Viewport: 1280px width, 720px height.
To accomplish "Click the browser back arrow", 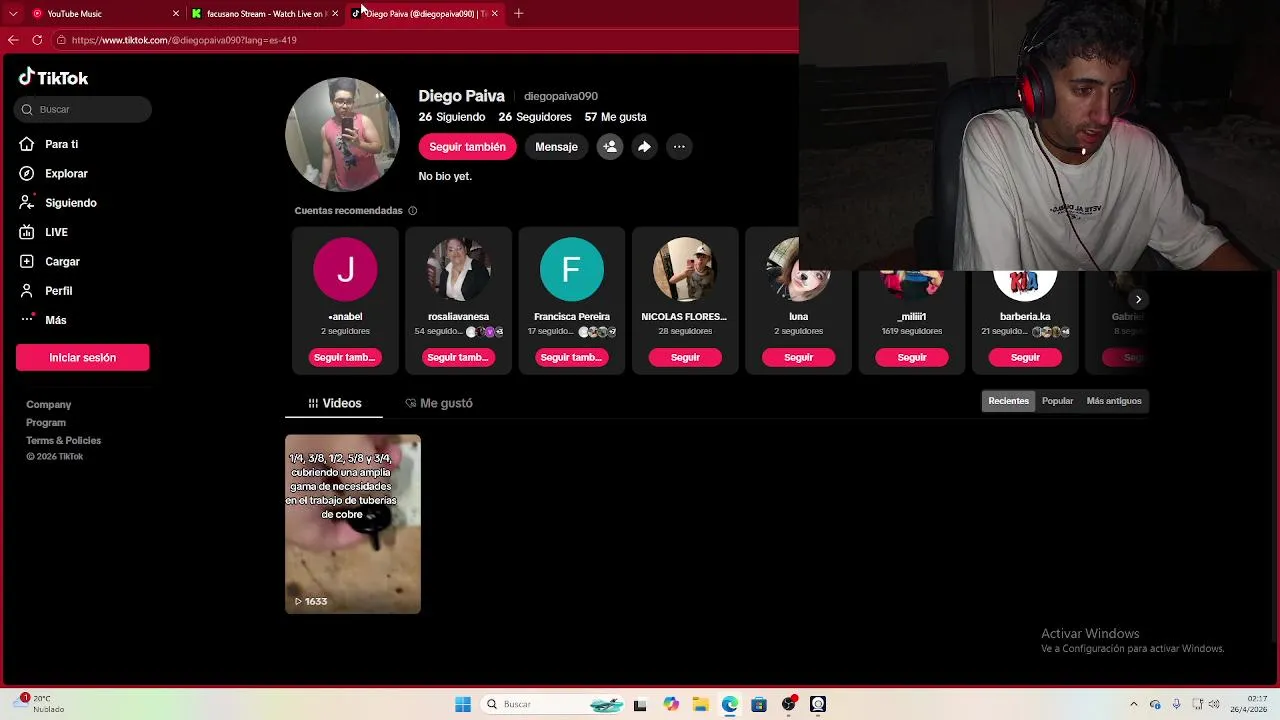I will 13,40.
